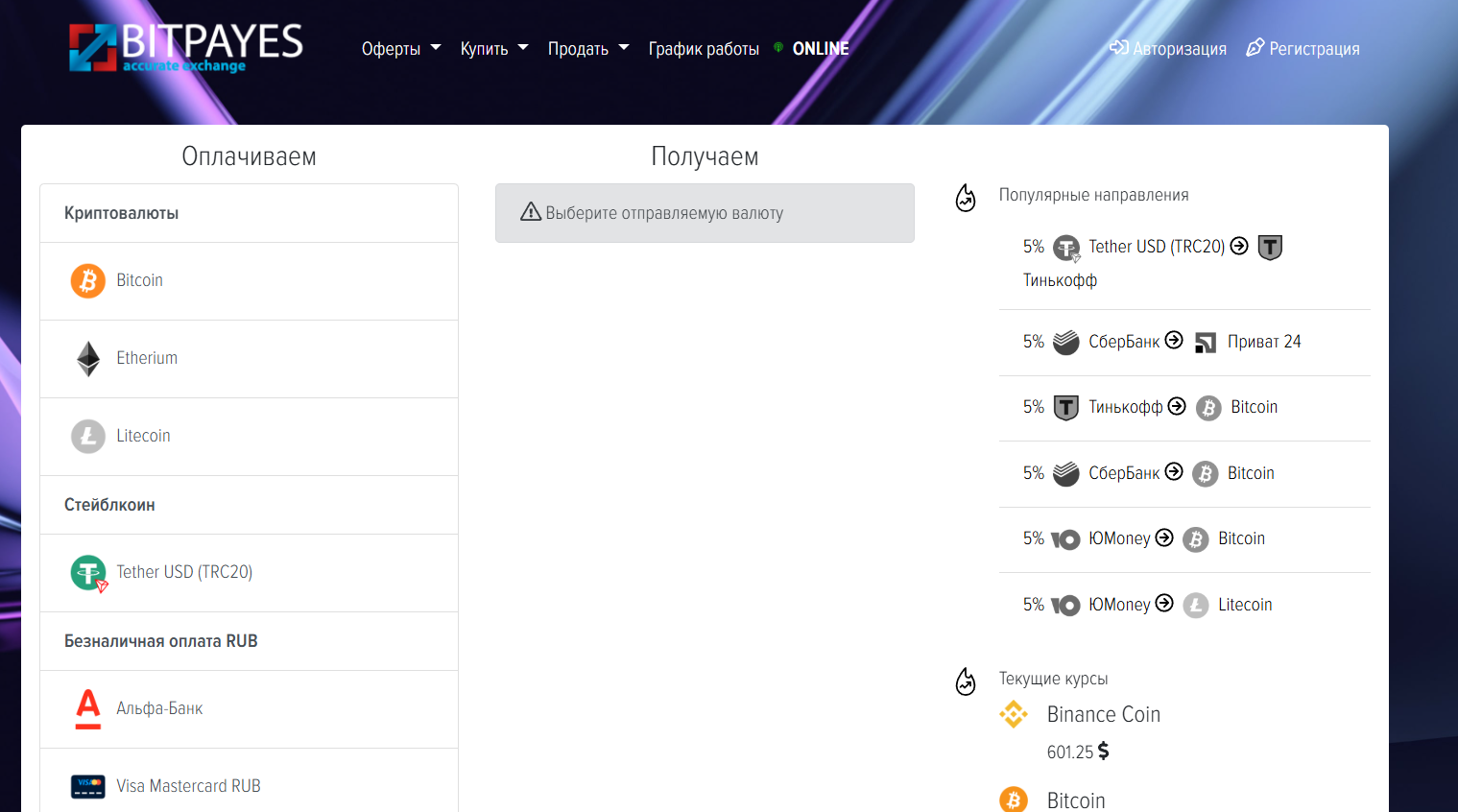Click the Оплачиваем column heading
1458x812 pixels.
pyautogui.click(x=249, y=156)
